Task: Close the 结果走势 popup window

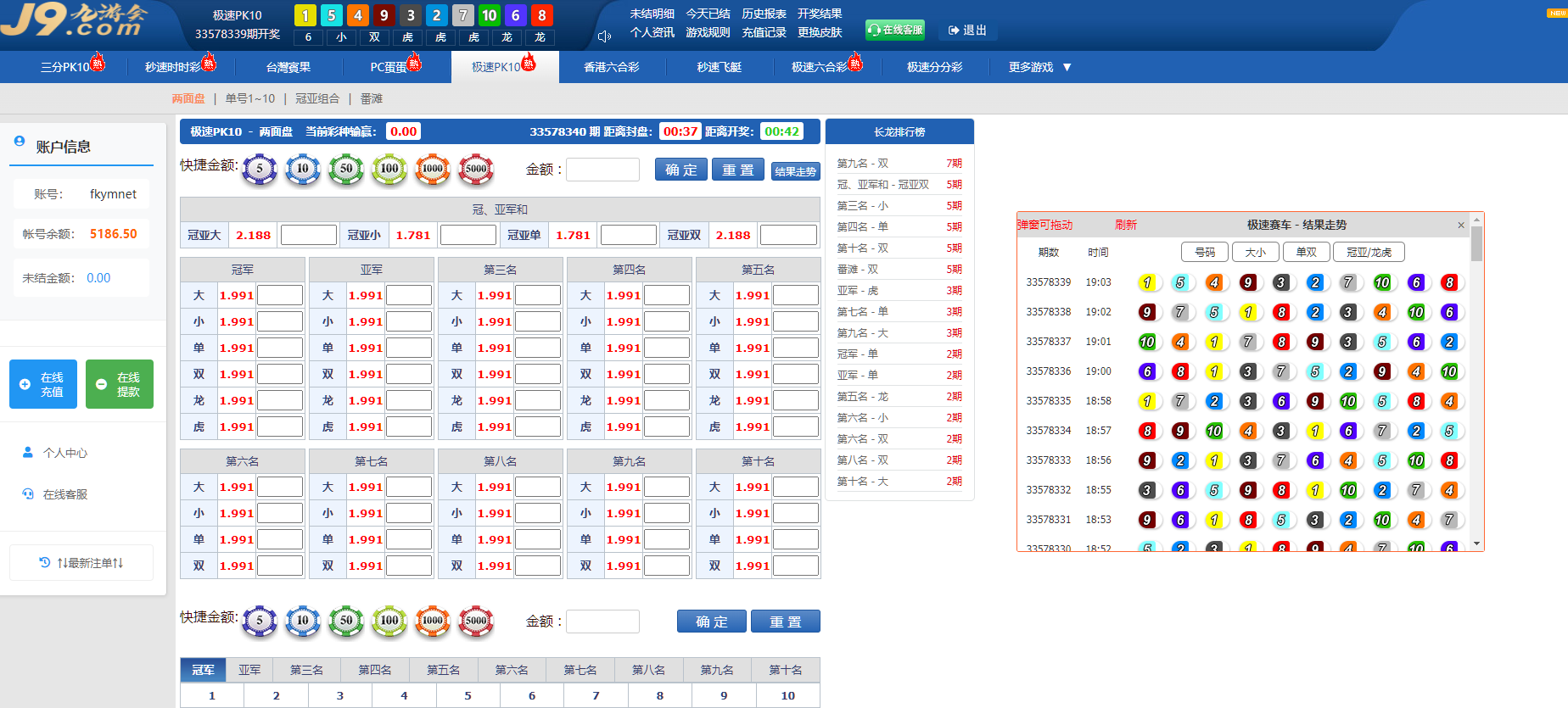Action: 1460,225
